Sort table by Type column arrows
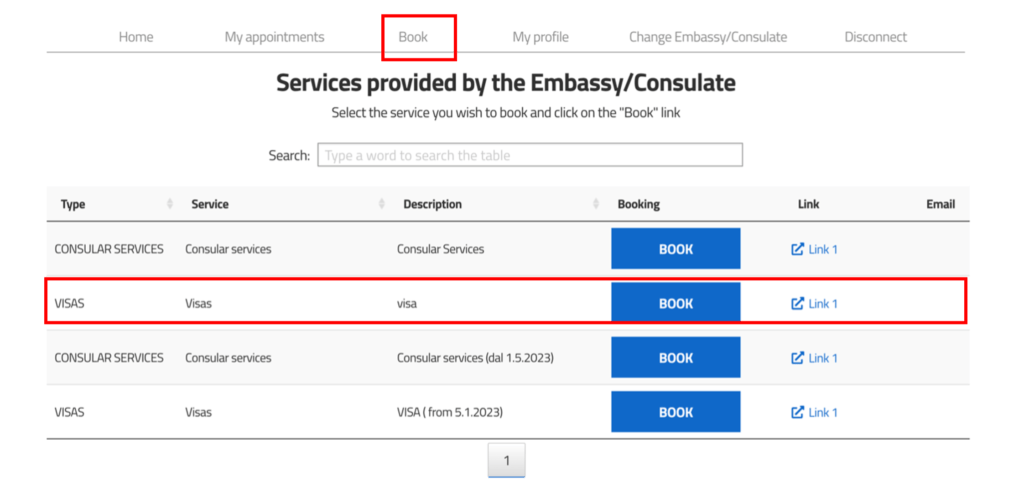Screen dimensions: 1024x483 pos(170,204)
